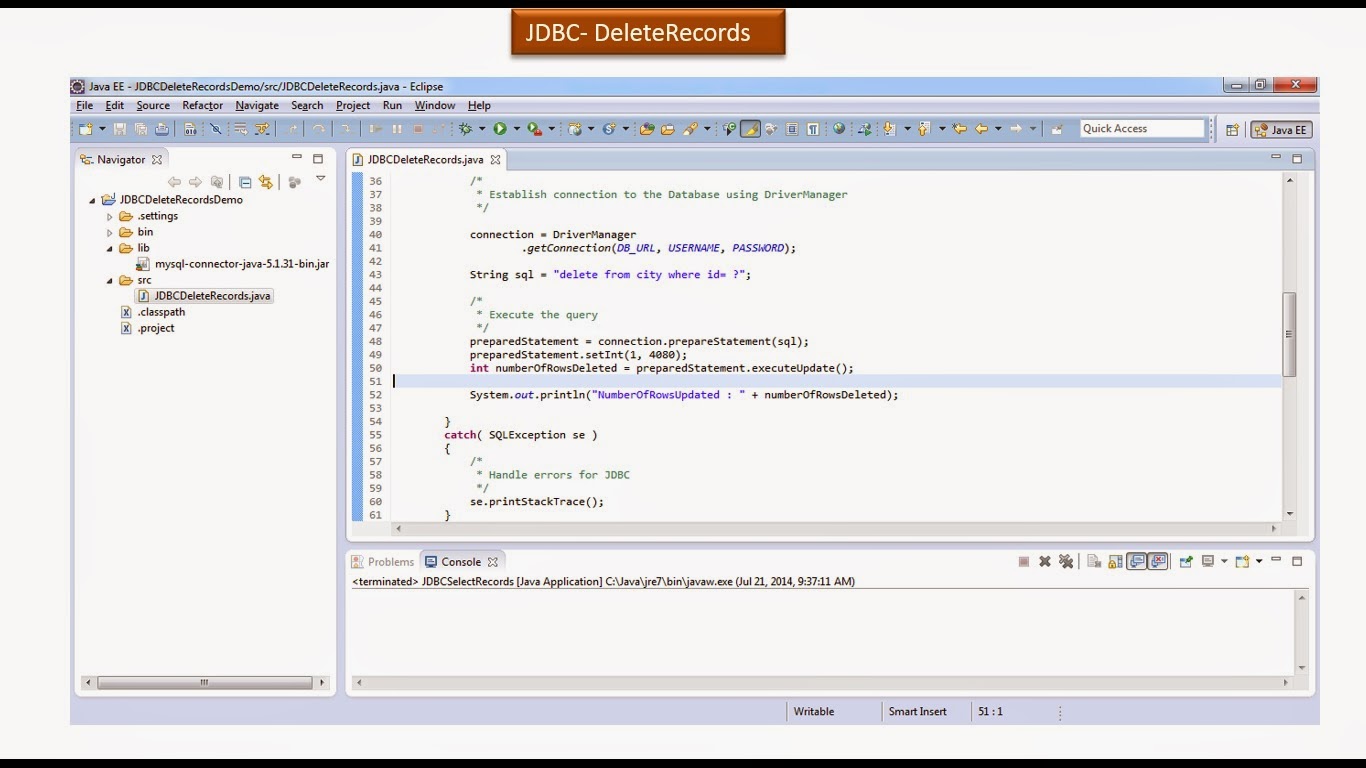Activate the Java EE perspective button
Image resolution: width=1366 pixels, height=768 pixels.
coord(1282,129)
